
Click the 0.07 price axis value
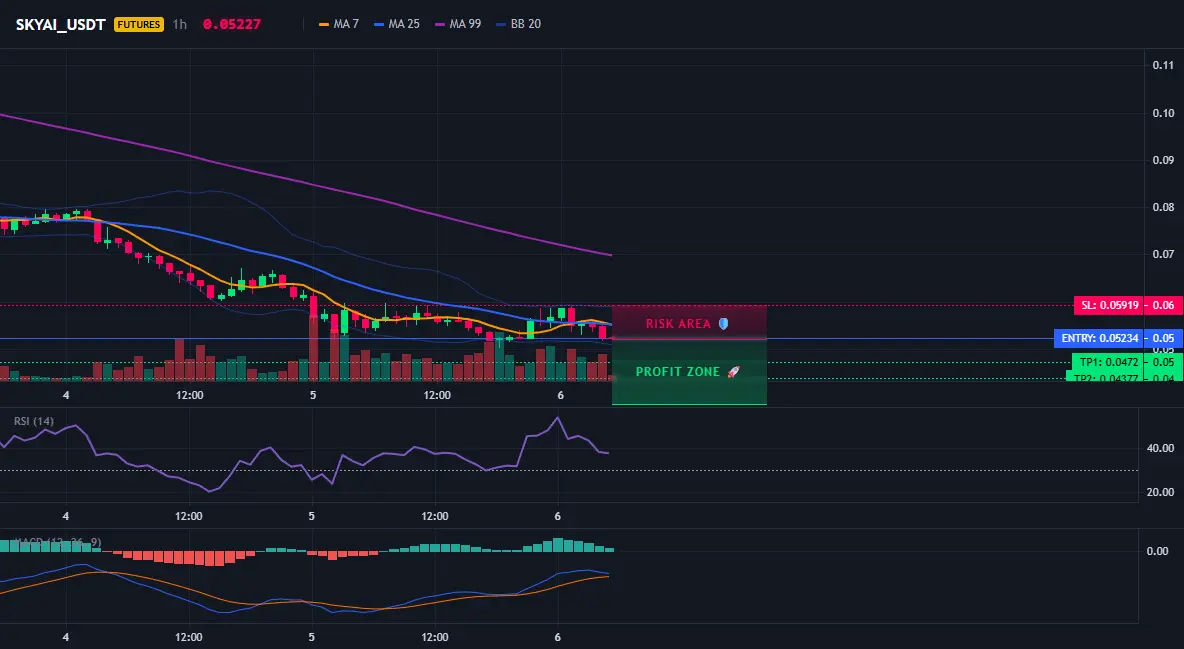tap(1163, 255)
